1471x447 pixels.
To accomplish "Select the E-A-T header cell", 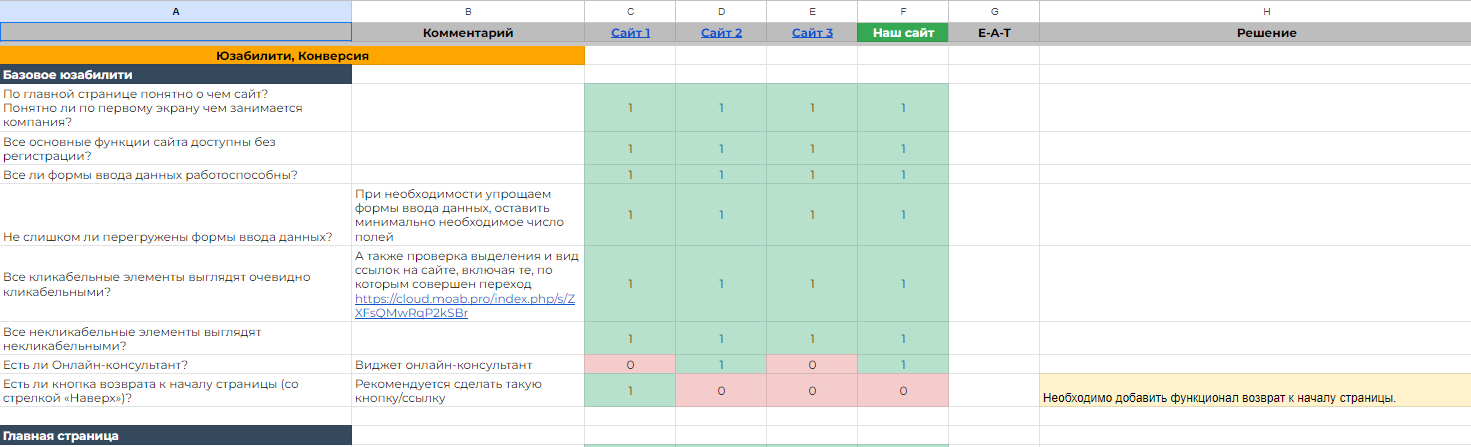I will [994, 33].
